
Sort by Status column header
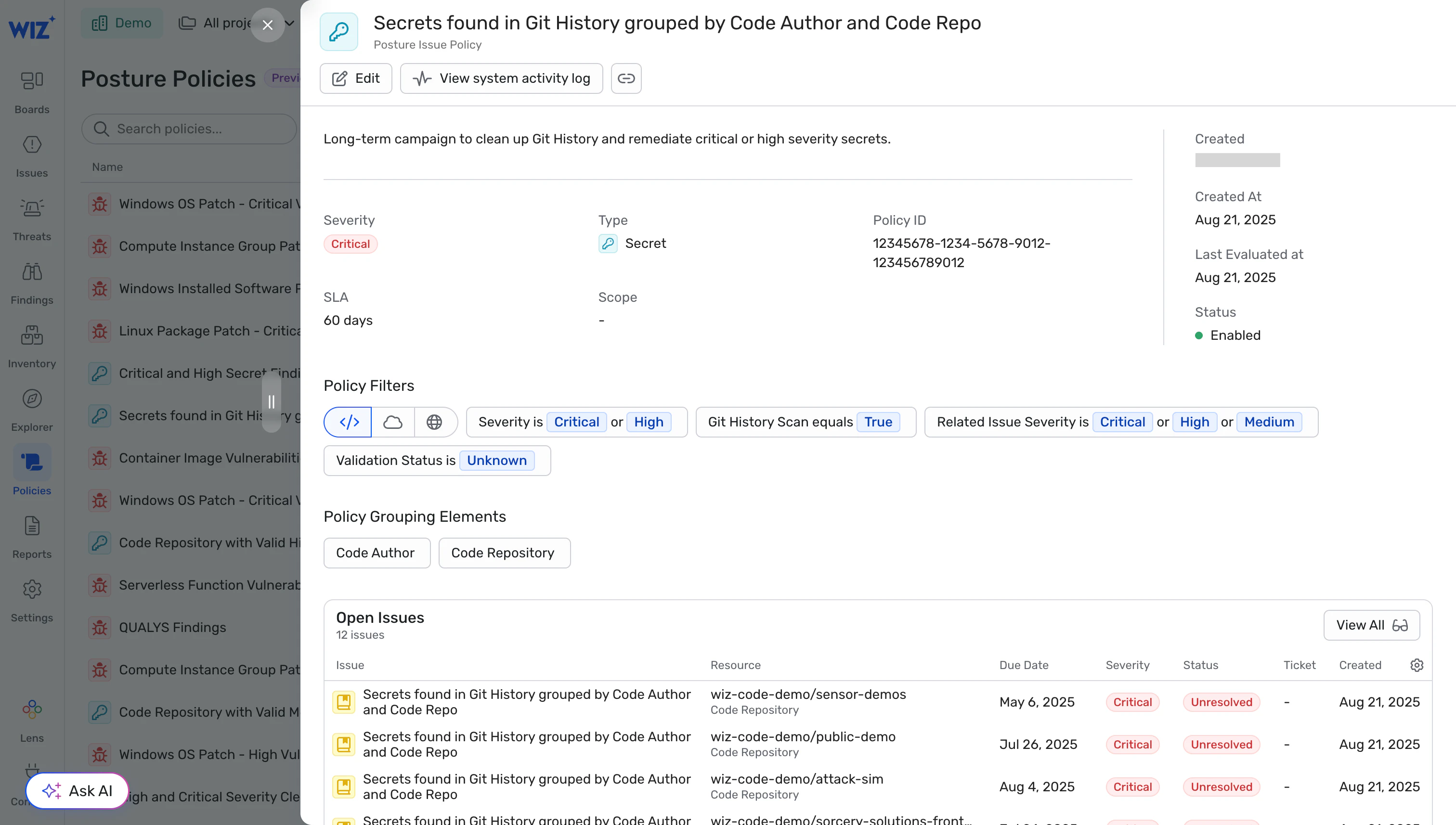pyautogui.click(x=1200, y=665)
